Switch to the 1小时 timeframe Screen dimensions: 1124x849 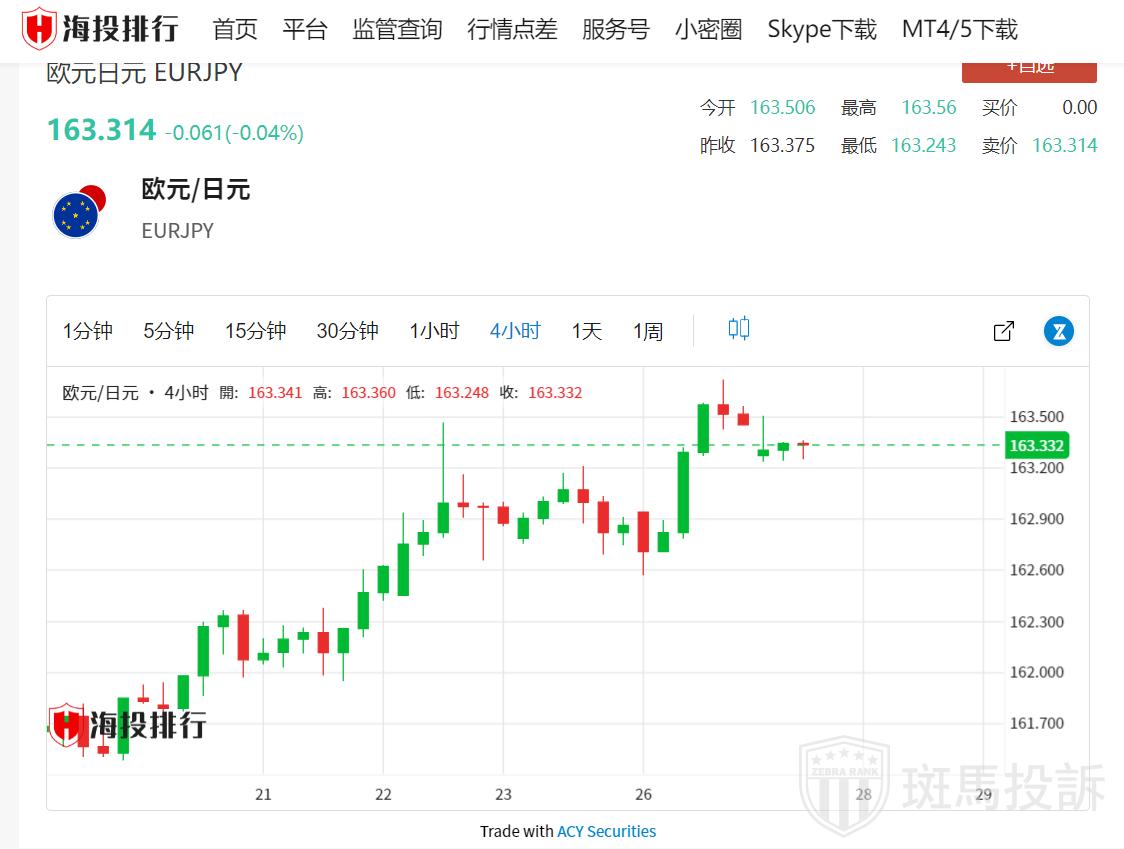[x=434, y=331]
